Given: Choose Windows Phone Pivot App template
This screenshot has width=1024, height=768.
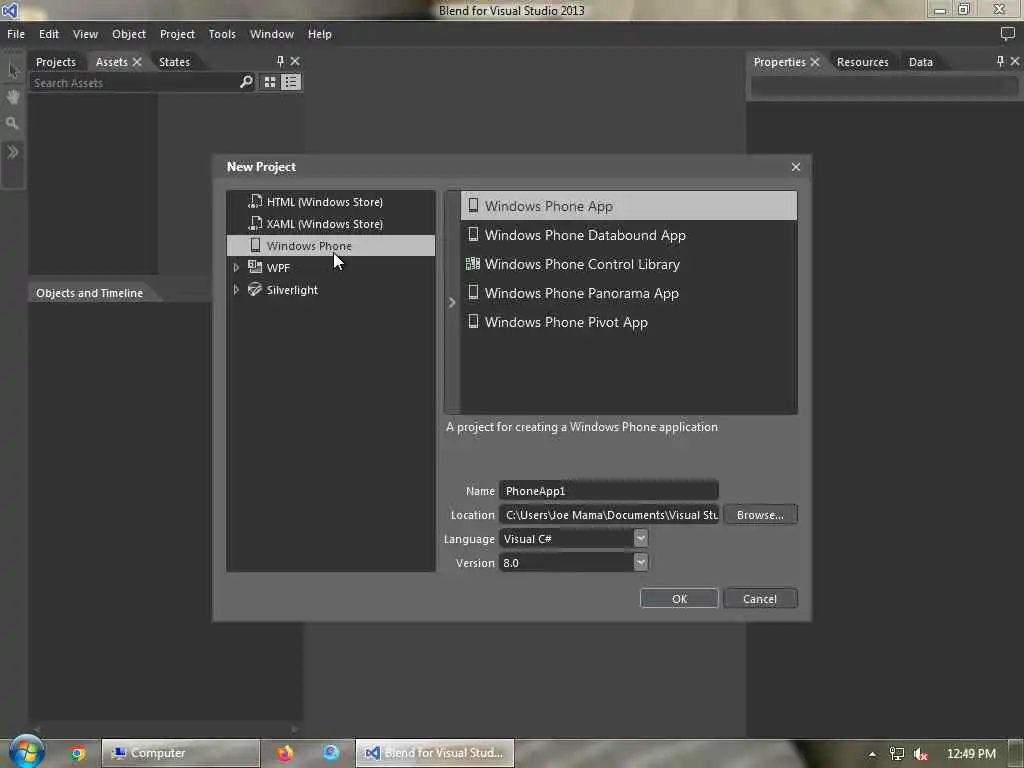Looking at the screenshot, I should tap(629, 322).
